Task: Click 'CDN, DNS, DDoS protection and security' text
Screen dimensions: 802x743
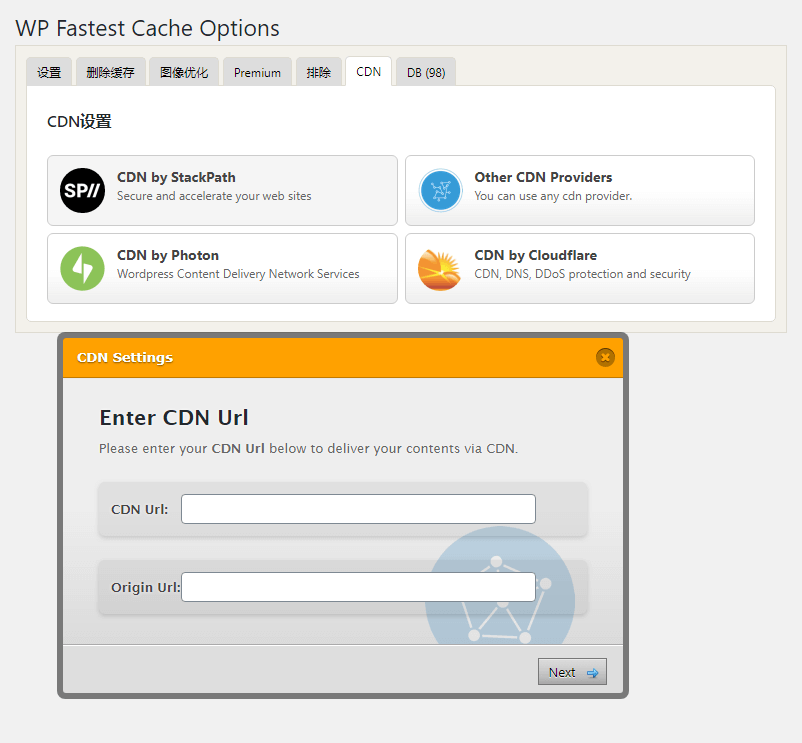Action: click(583, 274)
